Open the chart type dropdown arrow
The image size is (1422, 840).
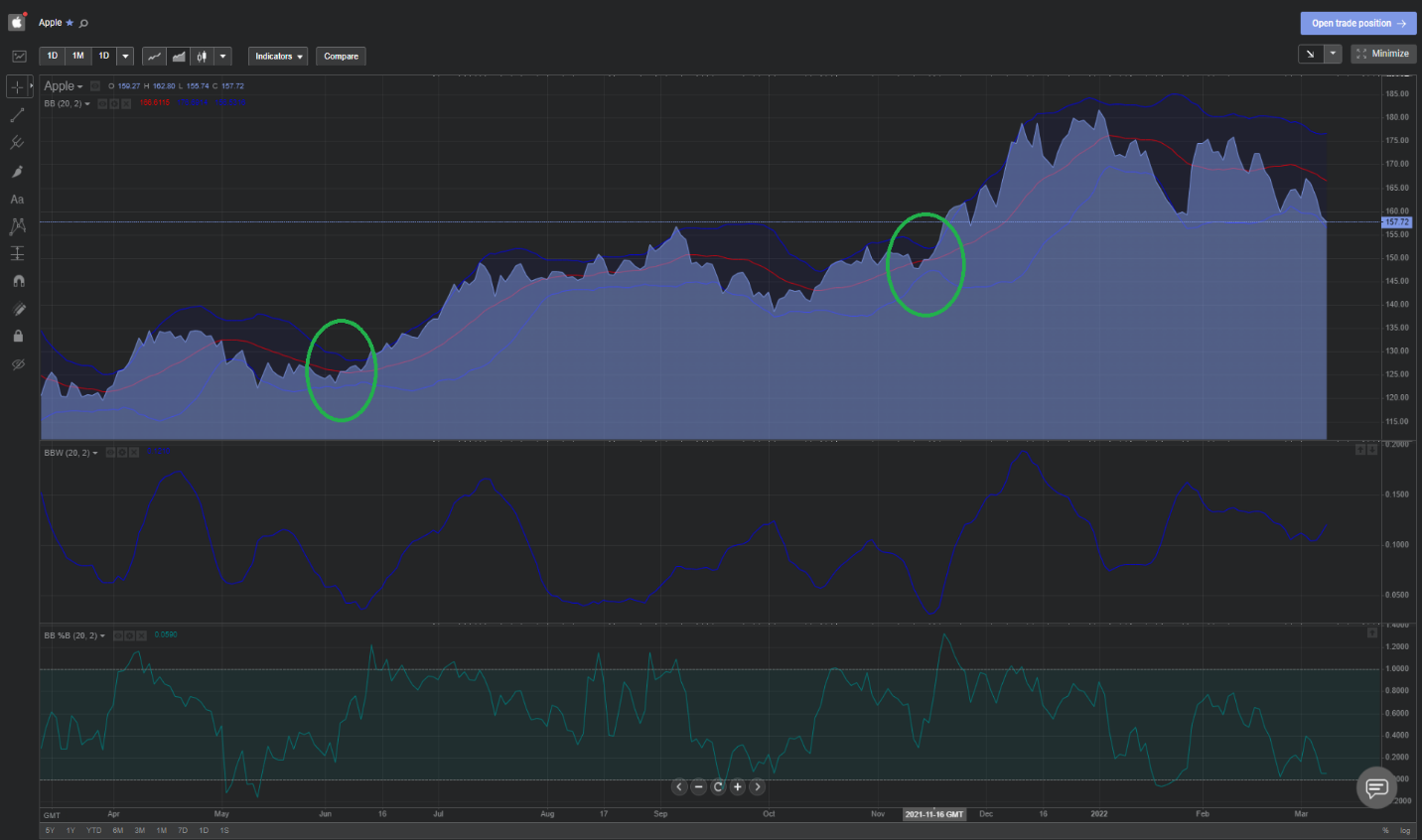[x=223, y=57]
